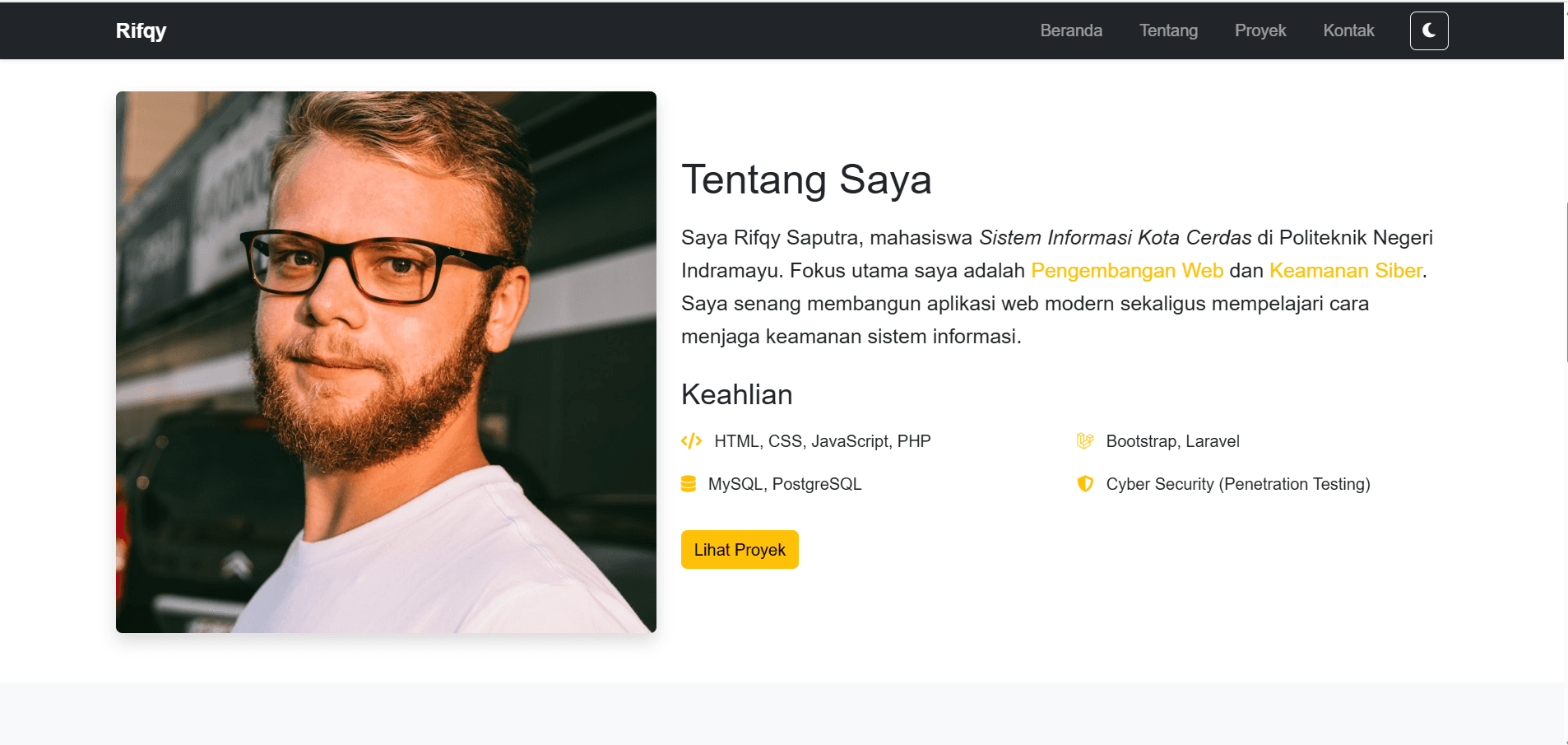Navigate to the Kontak section
This screenshot has height=745, width=1568.
click(x=1348, y=30)
